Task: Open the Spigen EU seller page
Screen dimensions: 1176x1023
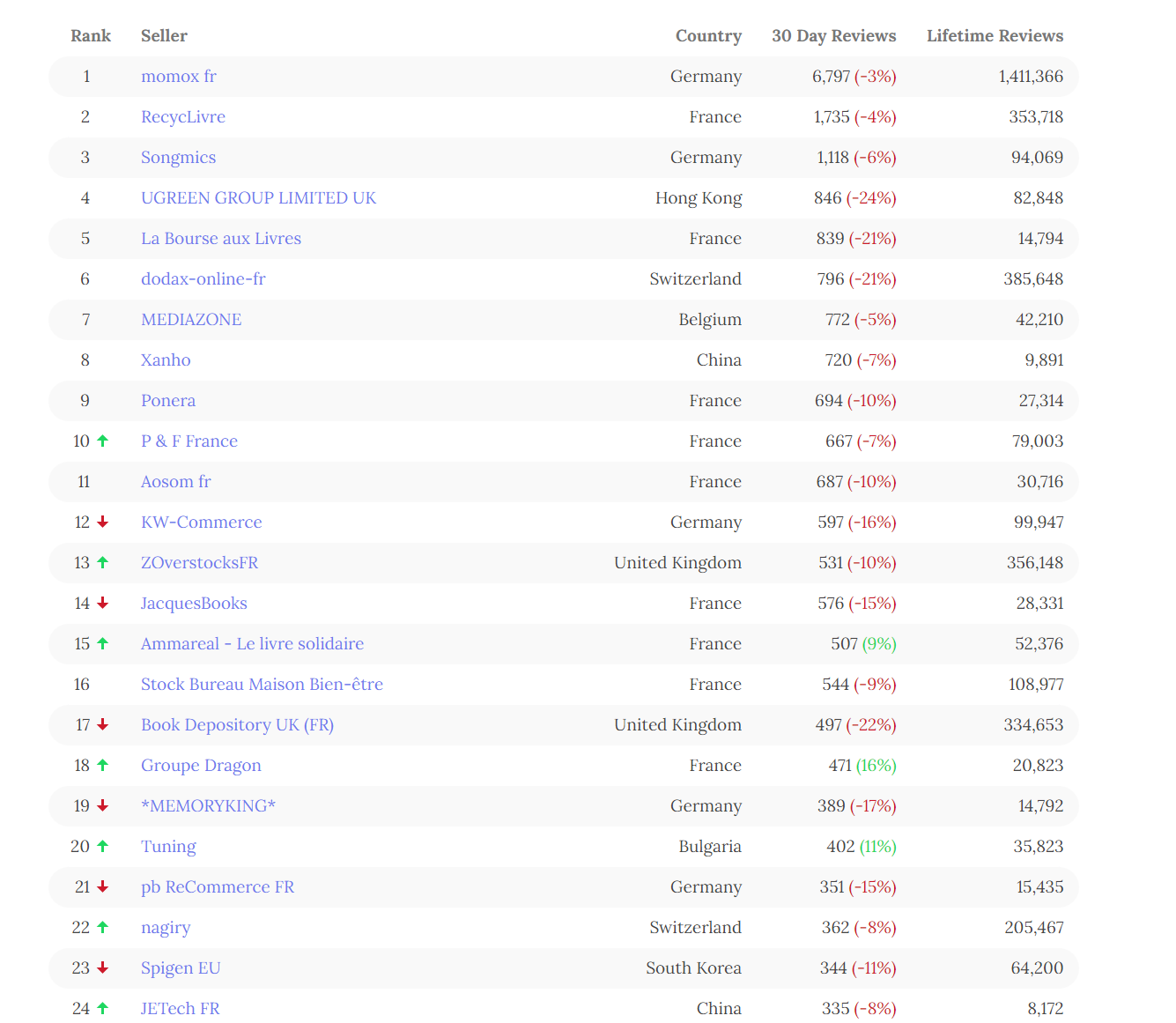Action: 181,968
